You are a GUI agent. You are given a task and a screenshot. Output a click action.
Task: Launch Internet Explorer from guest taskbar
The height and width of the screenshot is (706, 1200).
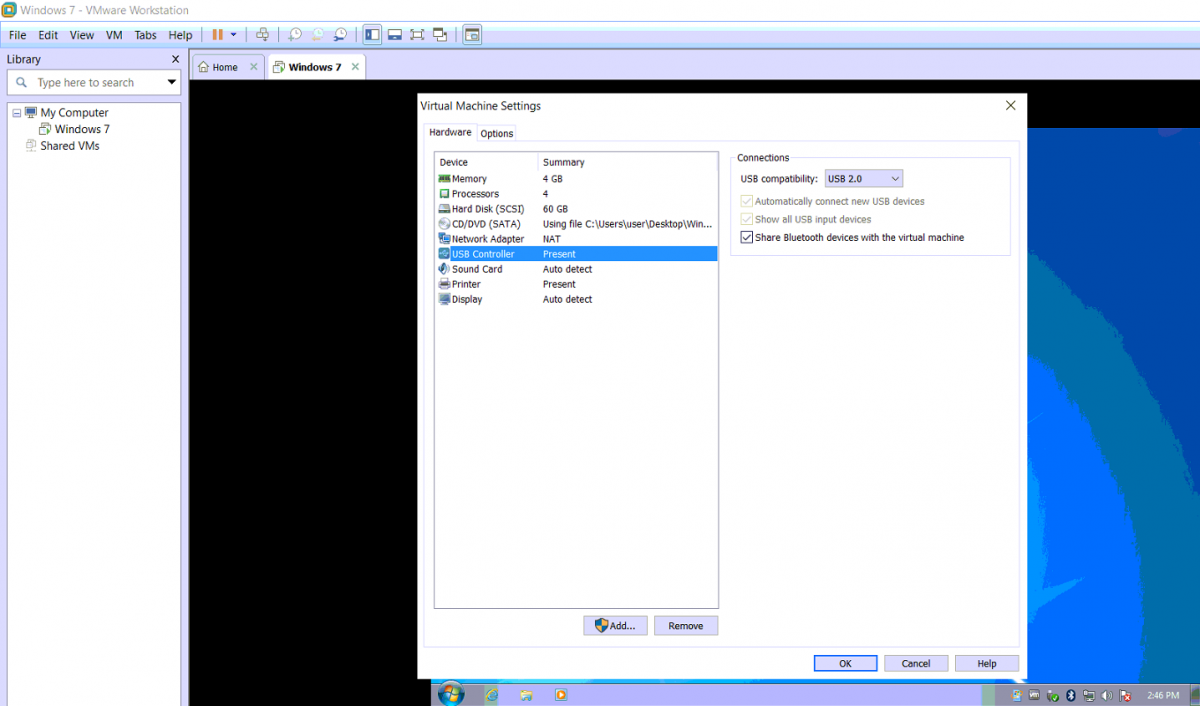coord(491,695)
